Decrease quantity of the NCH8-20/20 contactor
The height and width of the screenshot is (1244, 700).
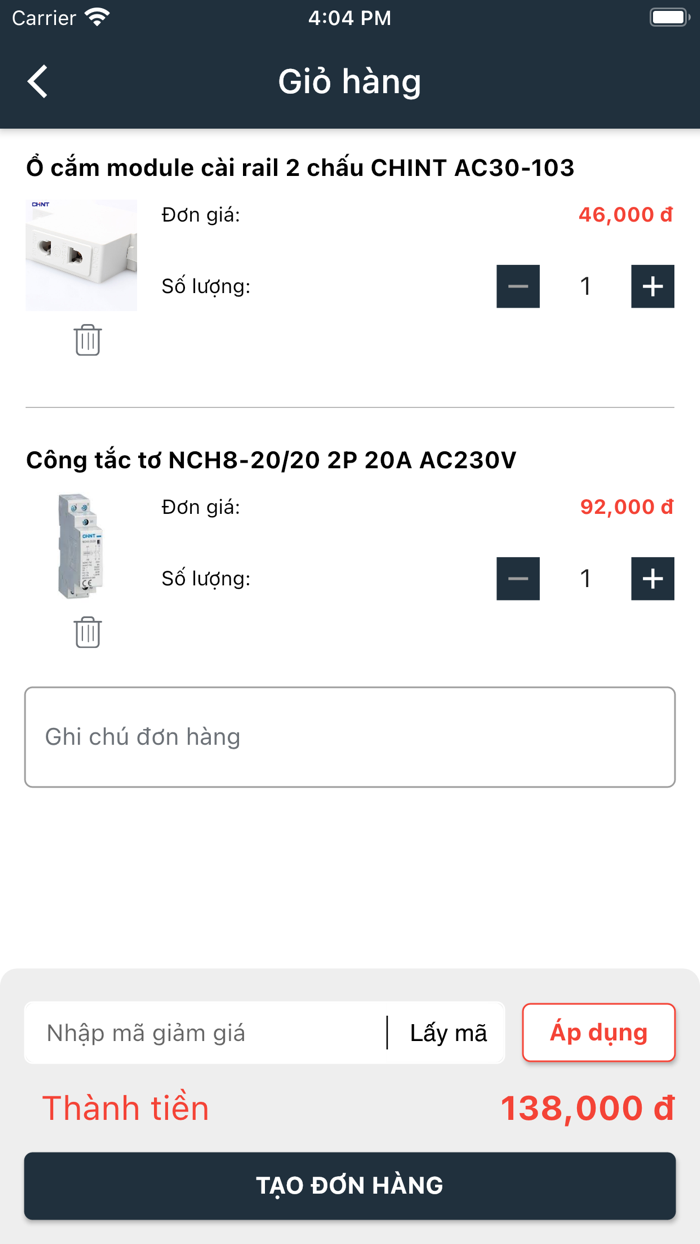[518, 578]
